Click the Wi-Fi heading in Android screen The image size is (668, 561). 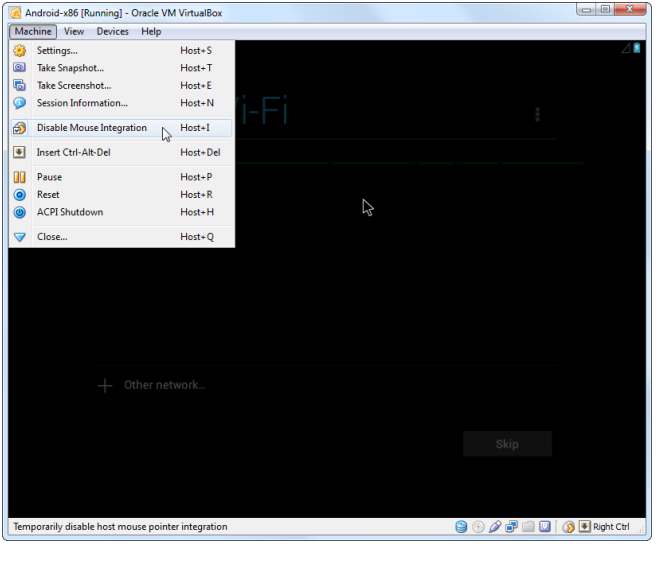(262, 110)
